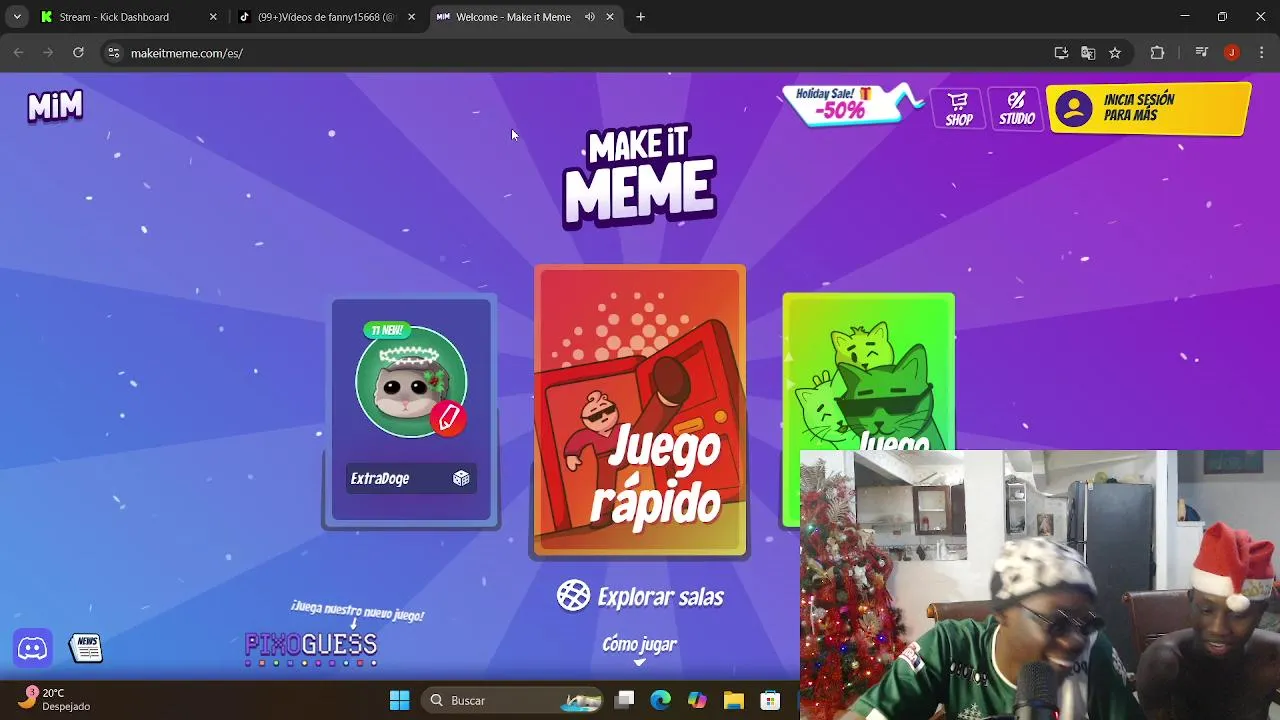Click the browser forward arrow

click(48, 53)
